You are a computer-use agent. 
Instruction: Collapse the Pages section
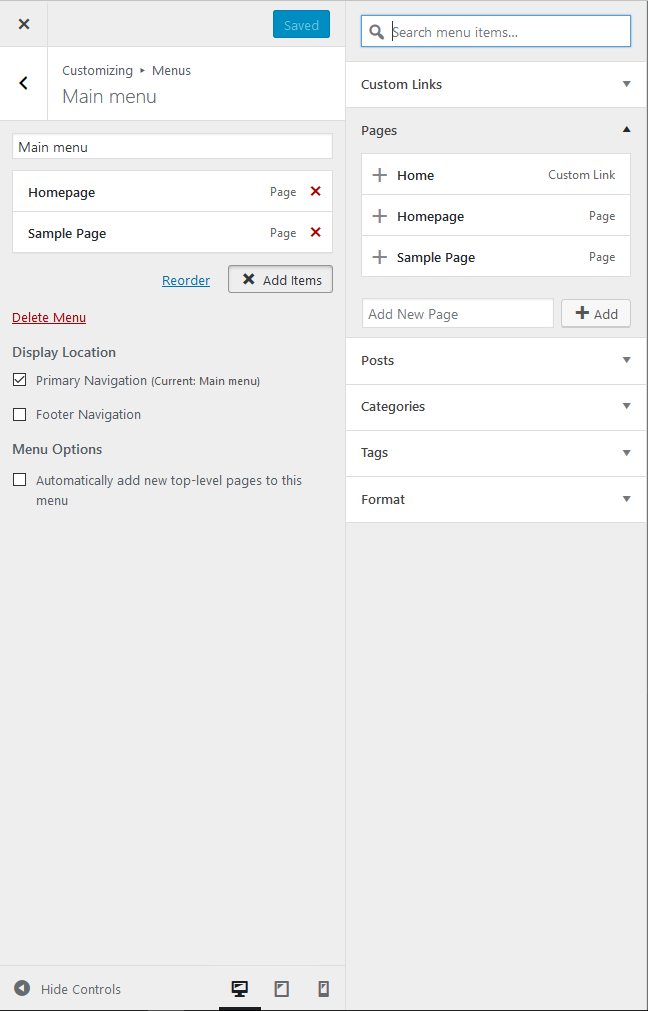pos(496,130)
